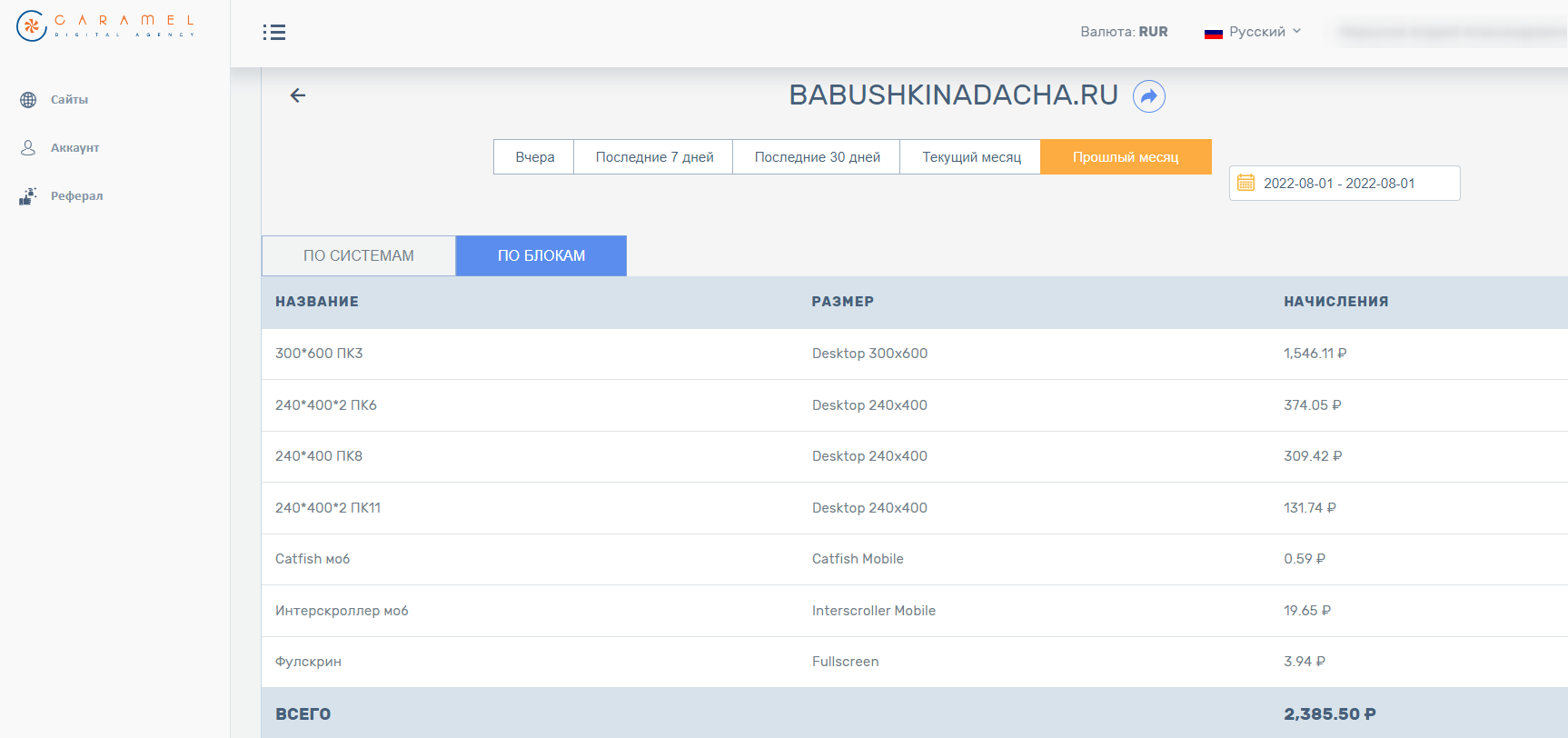Click the 19.65 ₽ earnings value

click(1307, 611)
